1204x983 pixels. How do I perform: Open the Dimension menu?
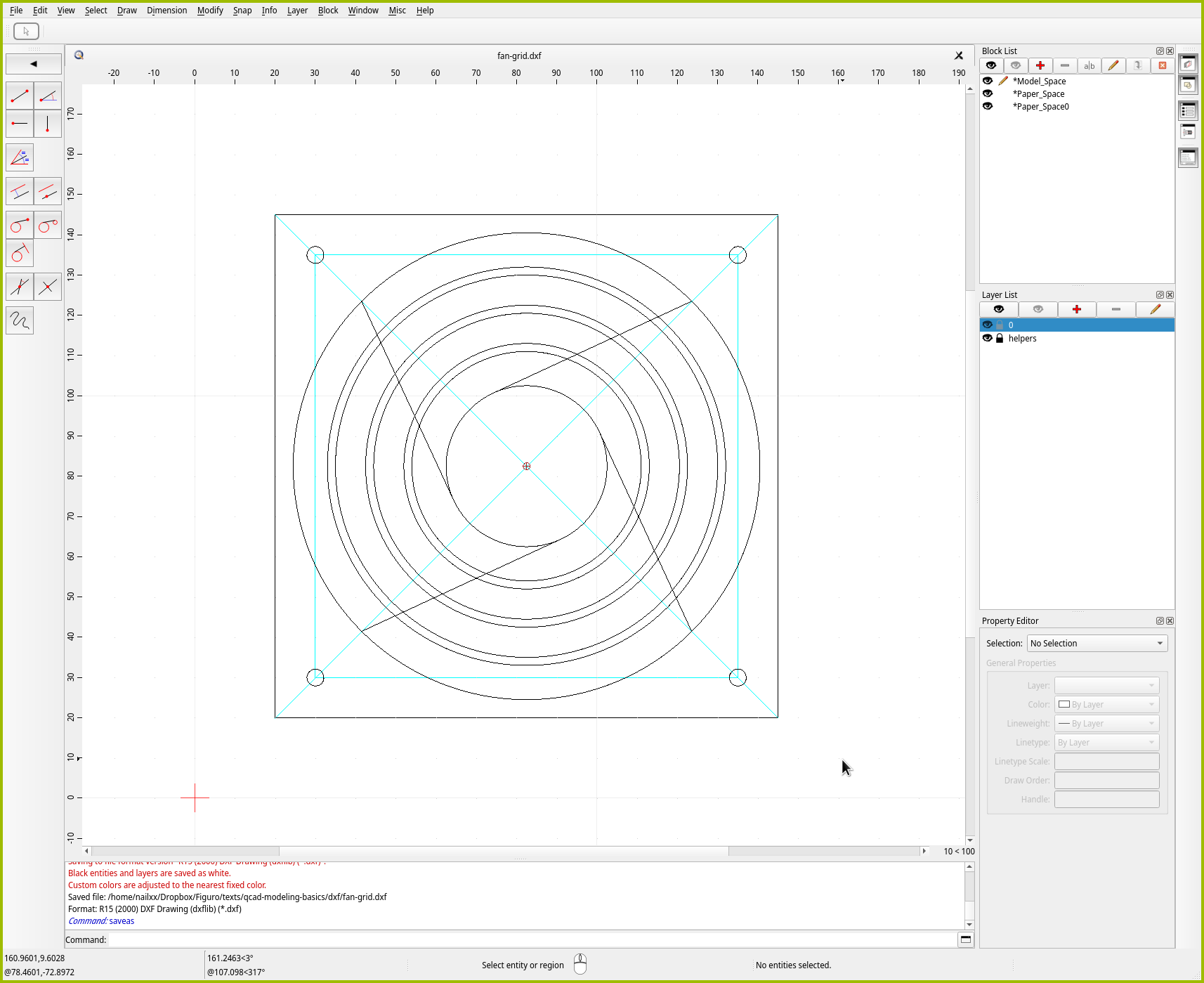[x=166, y=11]
